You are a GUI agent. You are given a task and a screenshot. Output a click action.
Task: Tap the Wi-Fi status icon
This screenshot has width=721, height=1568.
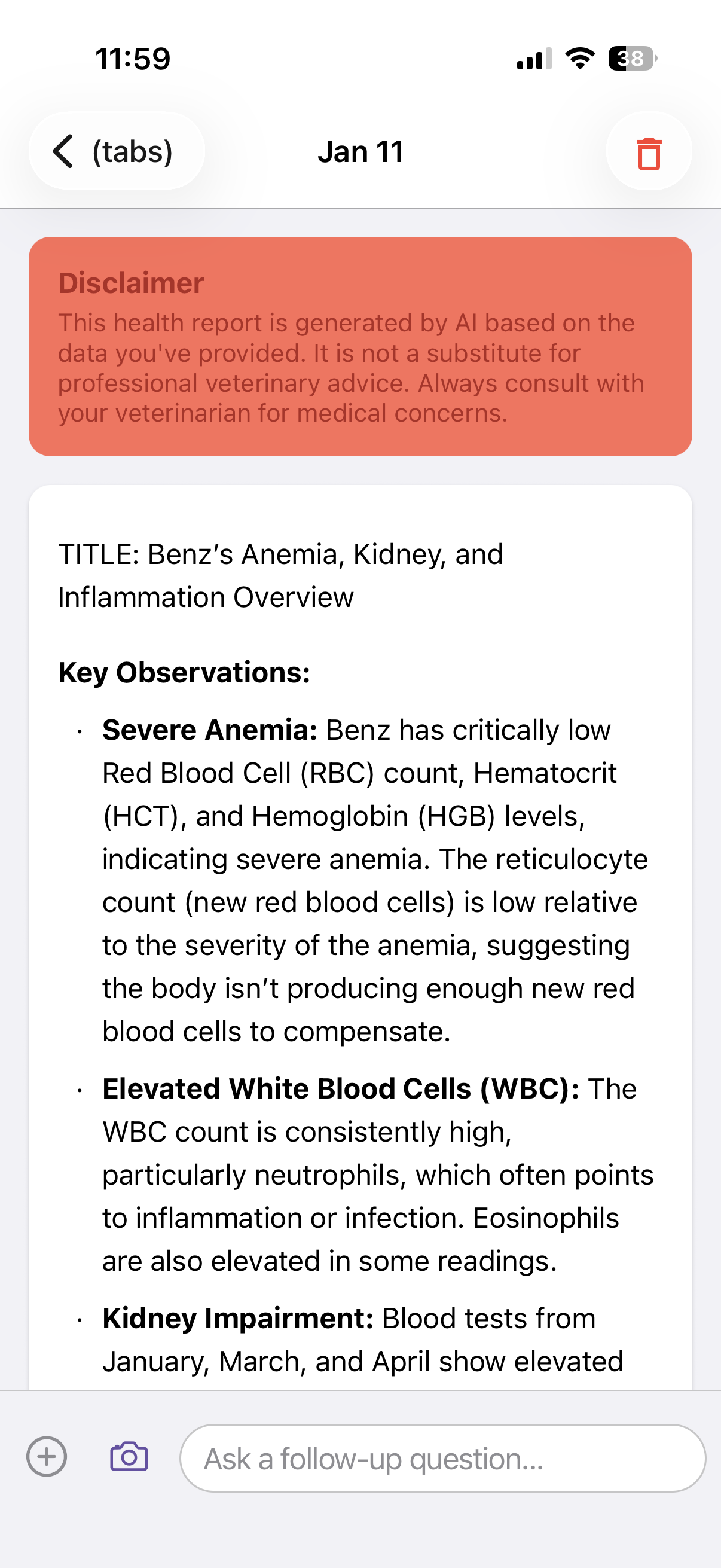click(x=580, y=59)
